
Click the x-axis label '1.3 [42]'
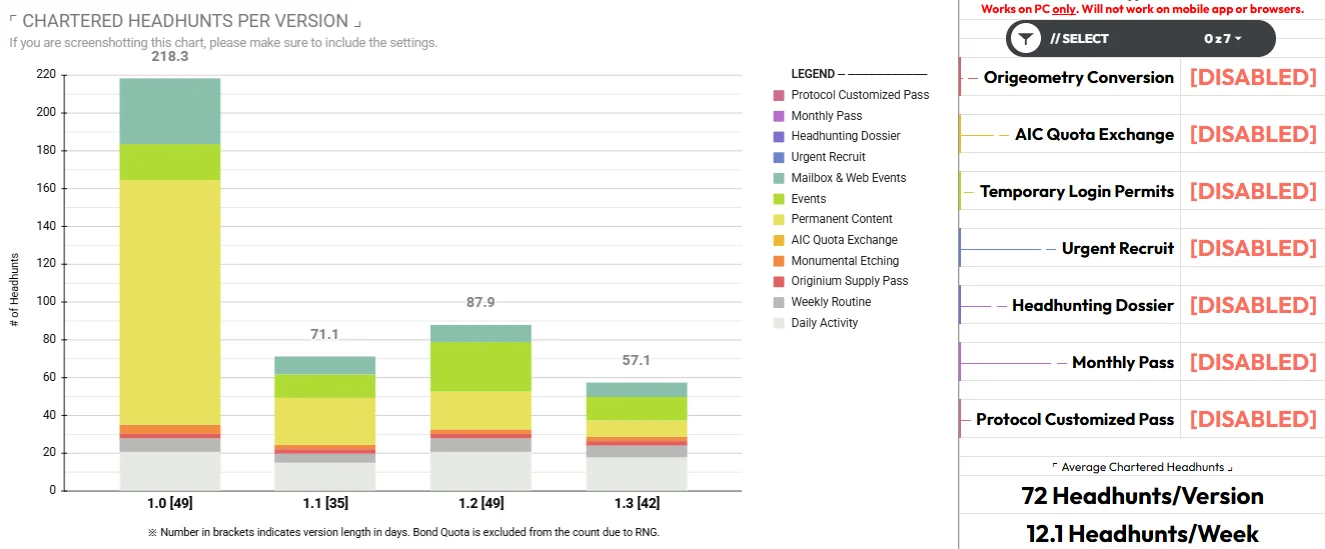click(x=636, y=505)
